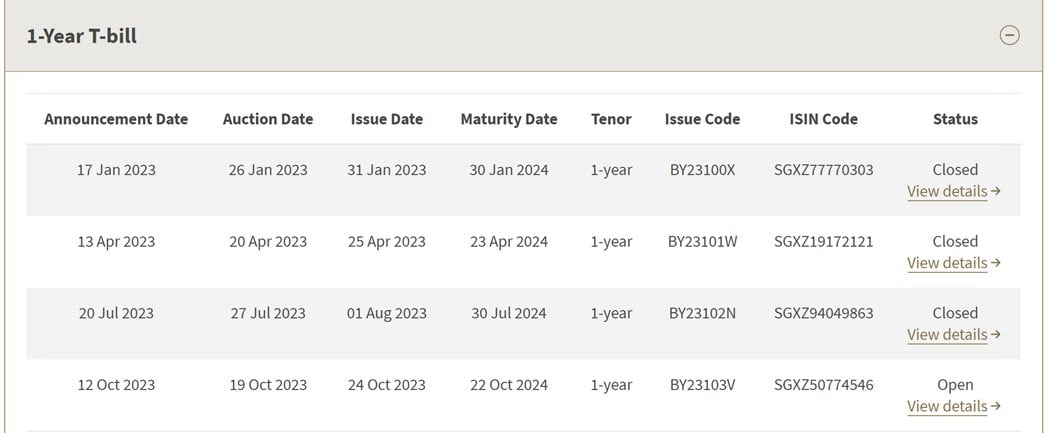Open View details for BY23101W
The image size is (1053, 433).
coord(947,263)
